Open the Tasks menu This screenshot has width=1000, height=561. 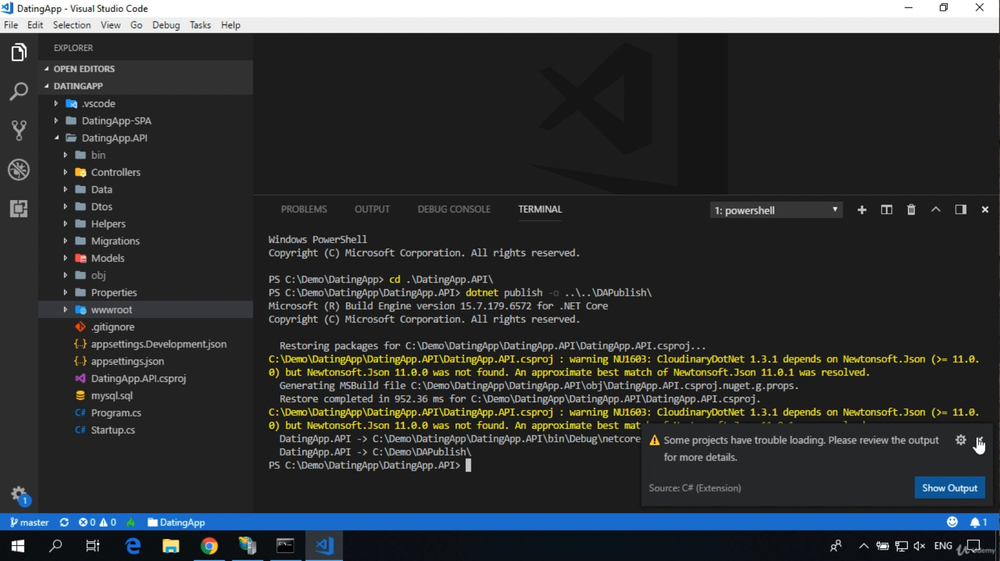[x=200, y=25]
